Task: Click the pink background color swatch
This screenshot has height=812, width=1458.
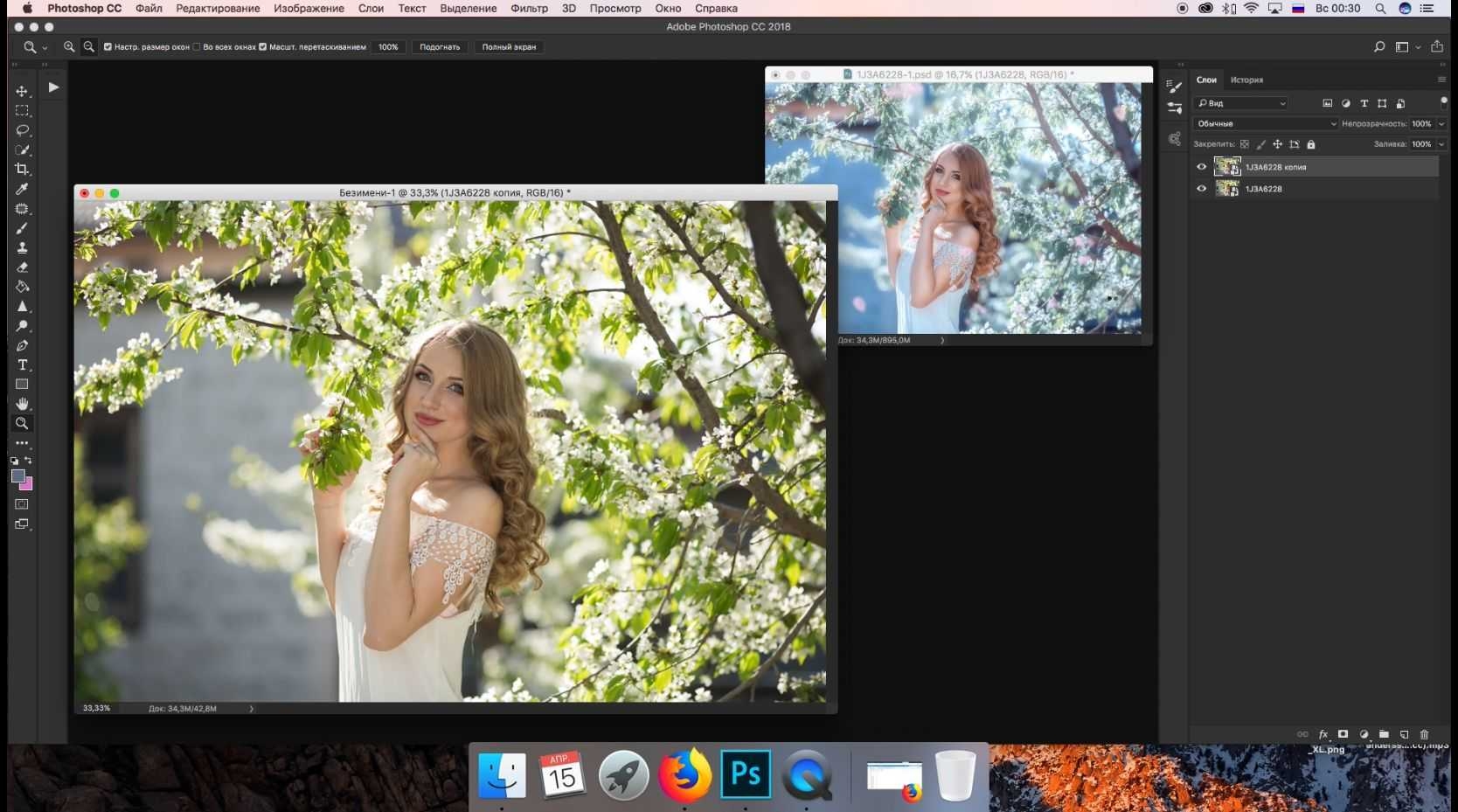Action: 27,485
